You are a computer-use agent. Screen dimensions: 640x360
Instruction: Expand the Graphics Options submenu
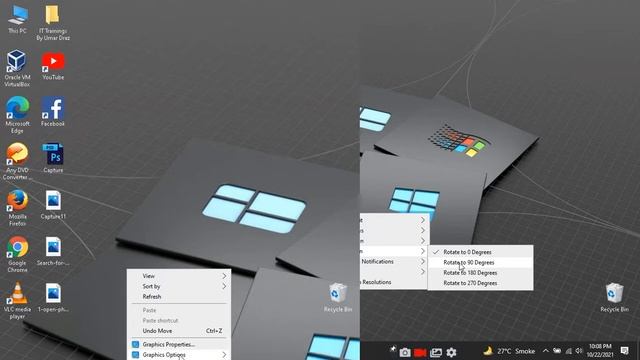[x=180, y=355]
